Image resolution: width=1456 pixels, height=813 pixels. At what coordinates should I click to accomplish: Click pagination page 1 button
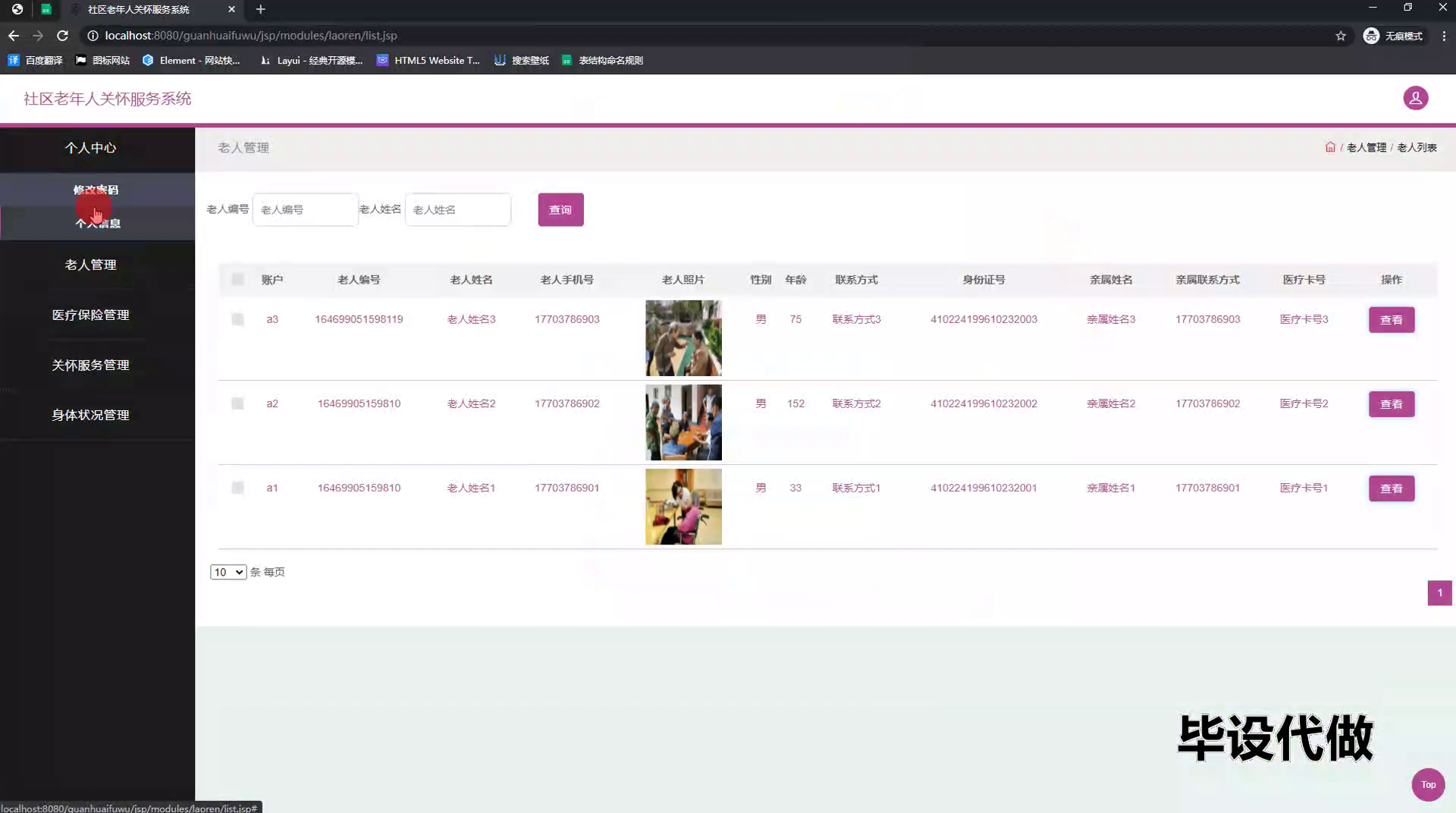point(1439,593)
